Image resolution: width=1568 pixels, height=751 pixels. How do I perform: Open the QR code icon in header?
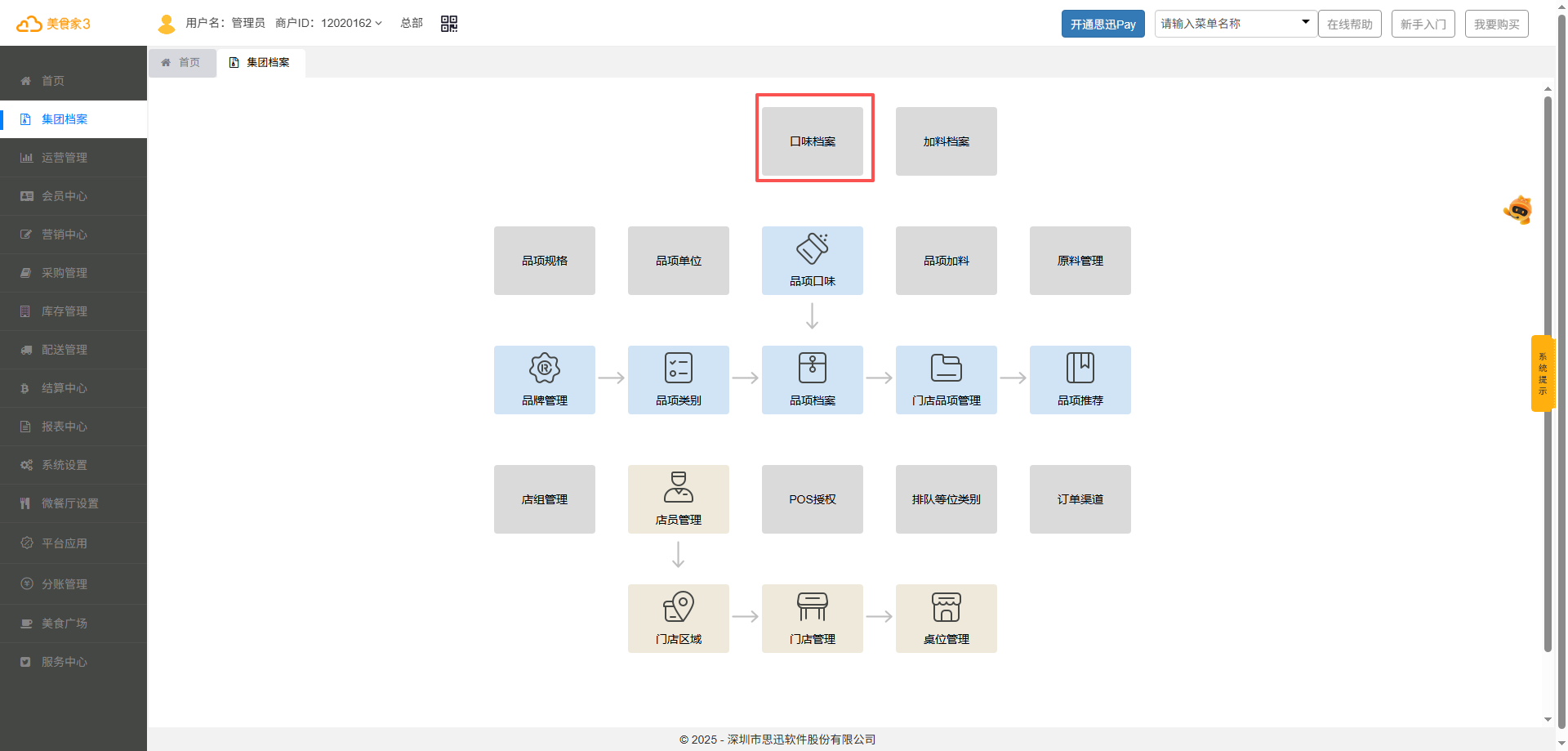click(x=449, y=24)
